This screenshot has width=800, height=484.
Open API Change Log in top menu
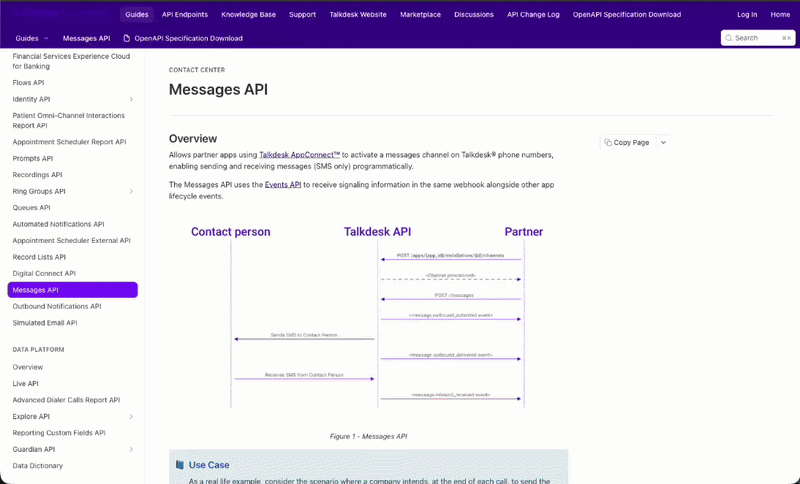pos(533,14)
